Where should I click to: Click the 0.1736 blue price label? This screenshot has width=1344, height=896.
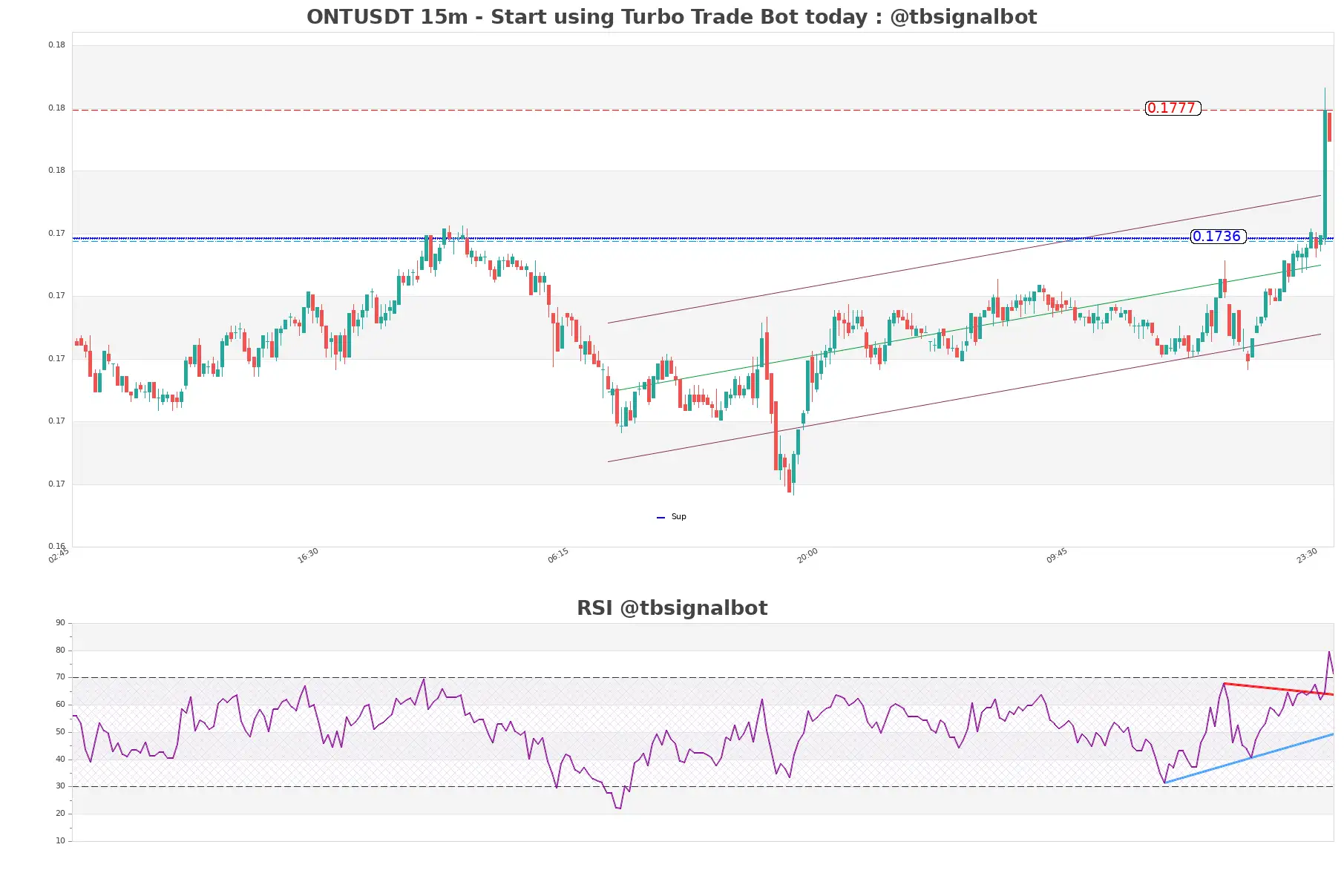pos(1218,237)
